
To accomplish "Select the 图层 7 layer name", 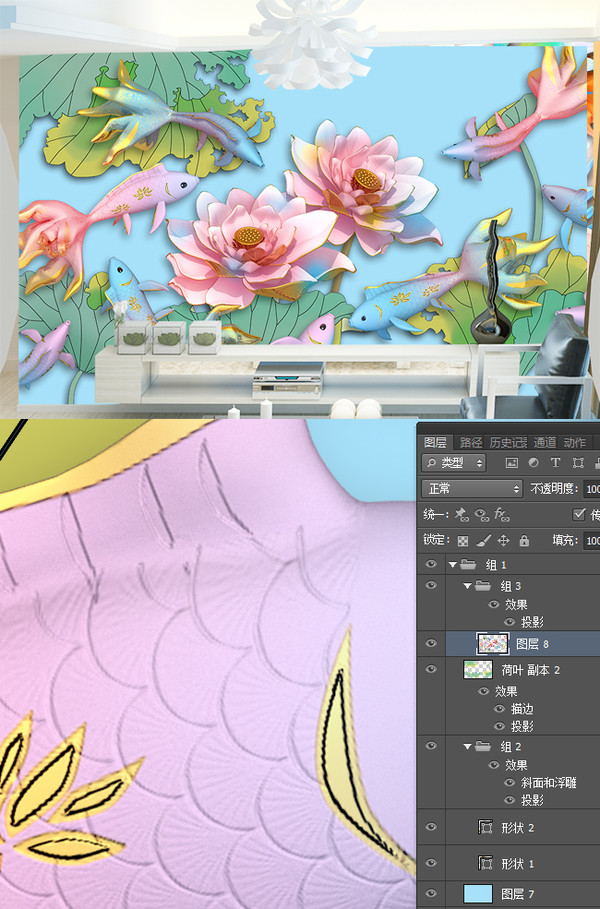I will [518, 894].
